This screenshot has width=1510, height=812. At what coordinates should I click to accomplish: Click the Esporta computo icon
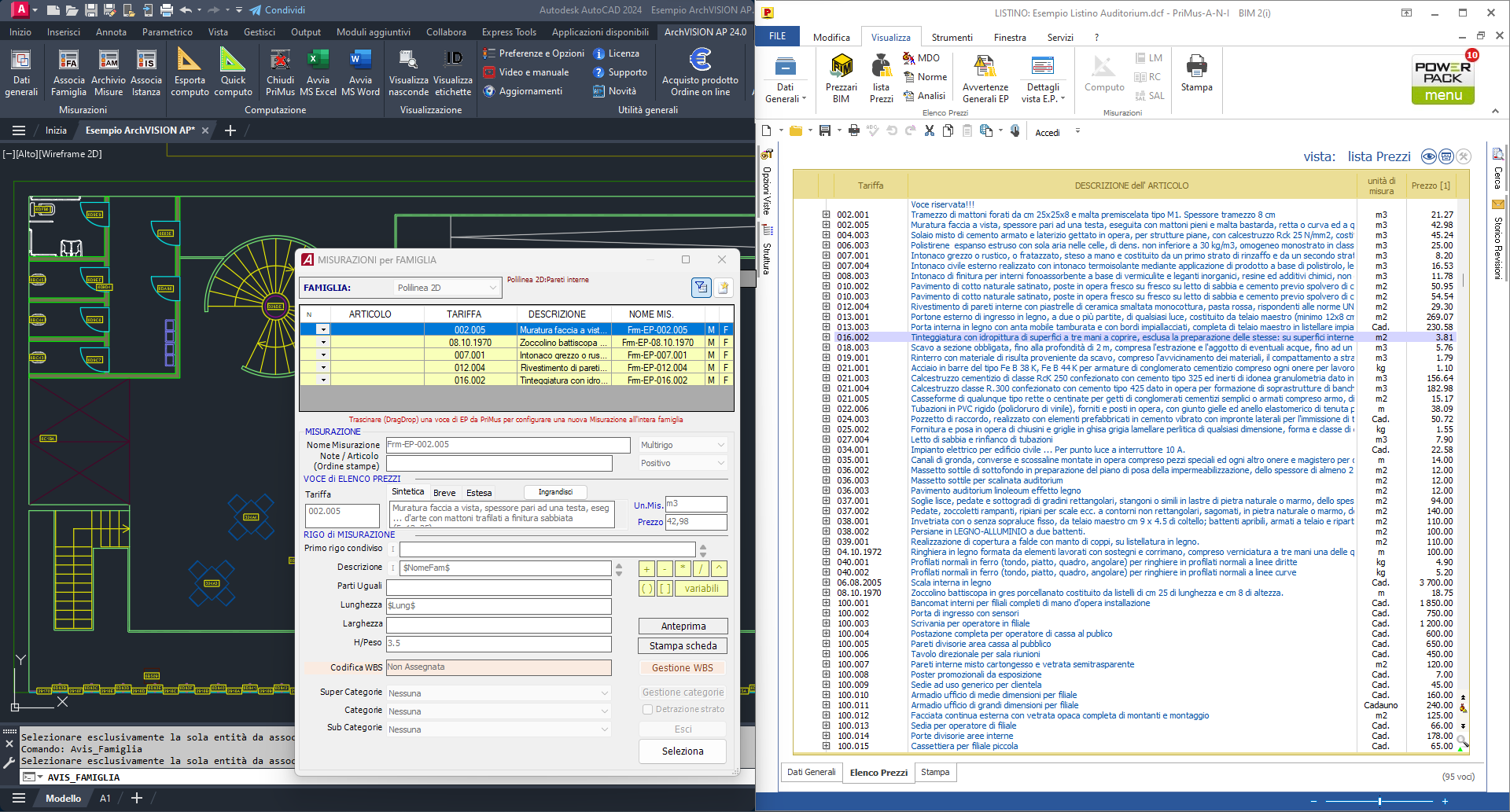(x=190, y=73)
